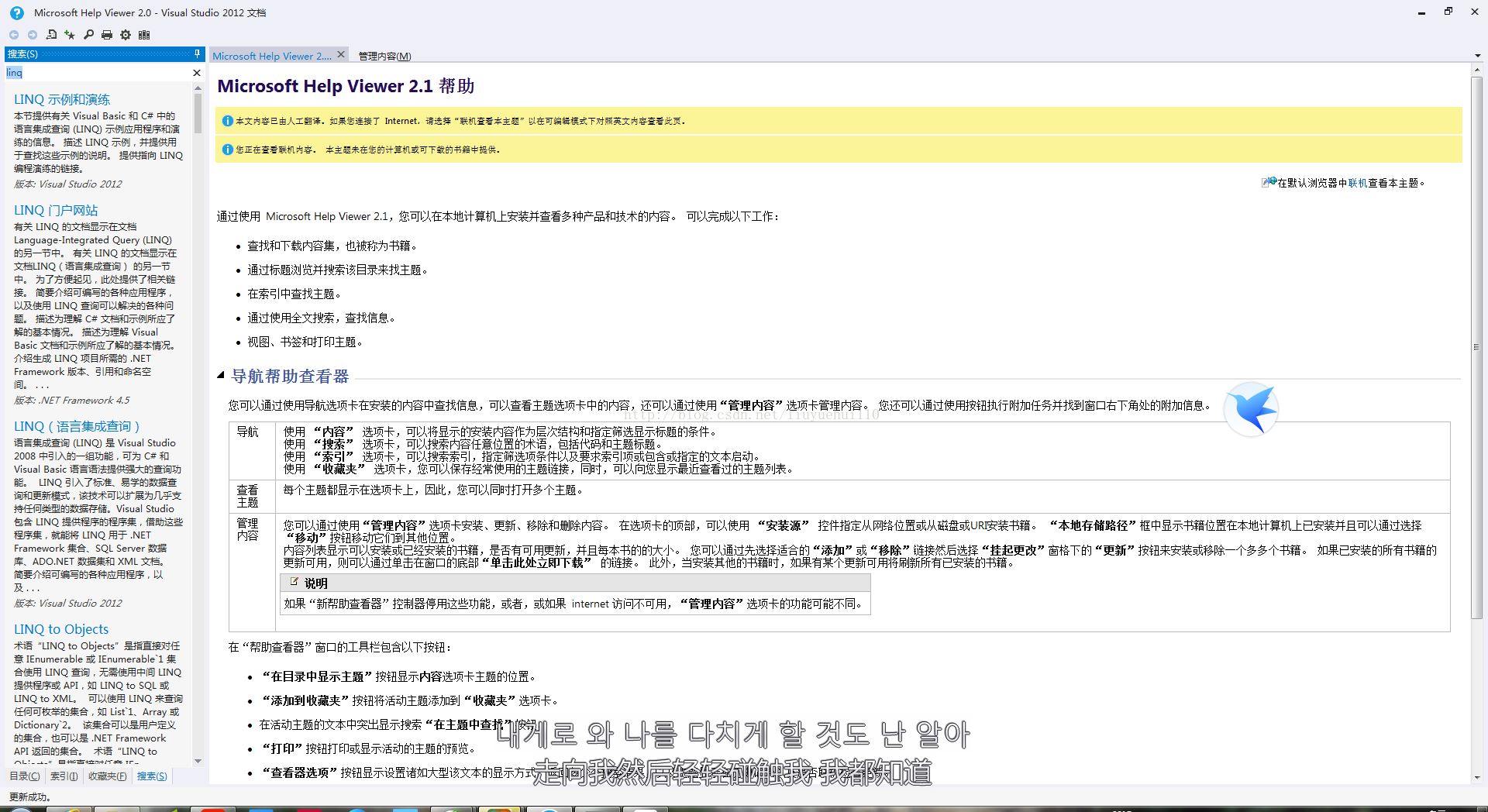This screenshot has height=812, width=1488.
Task: Click the second yellow info notice icon
Action: (227, 150)
